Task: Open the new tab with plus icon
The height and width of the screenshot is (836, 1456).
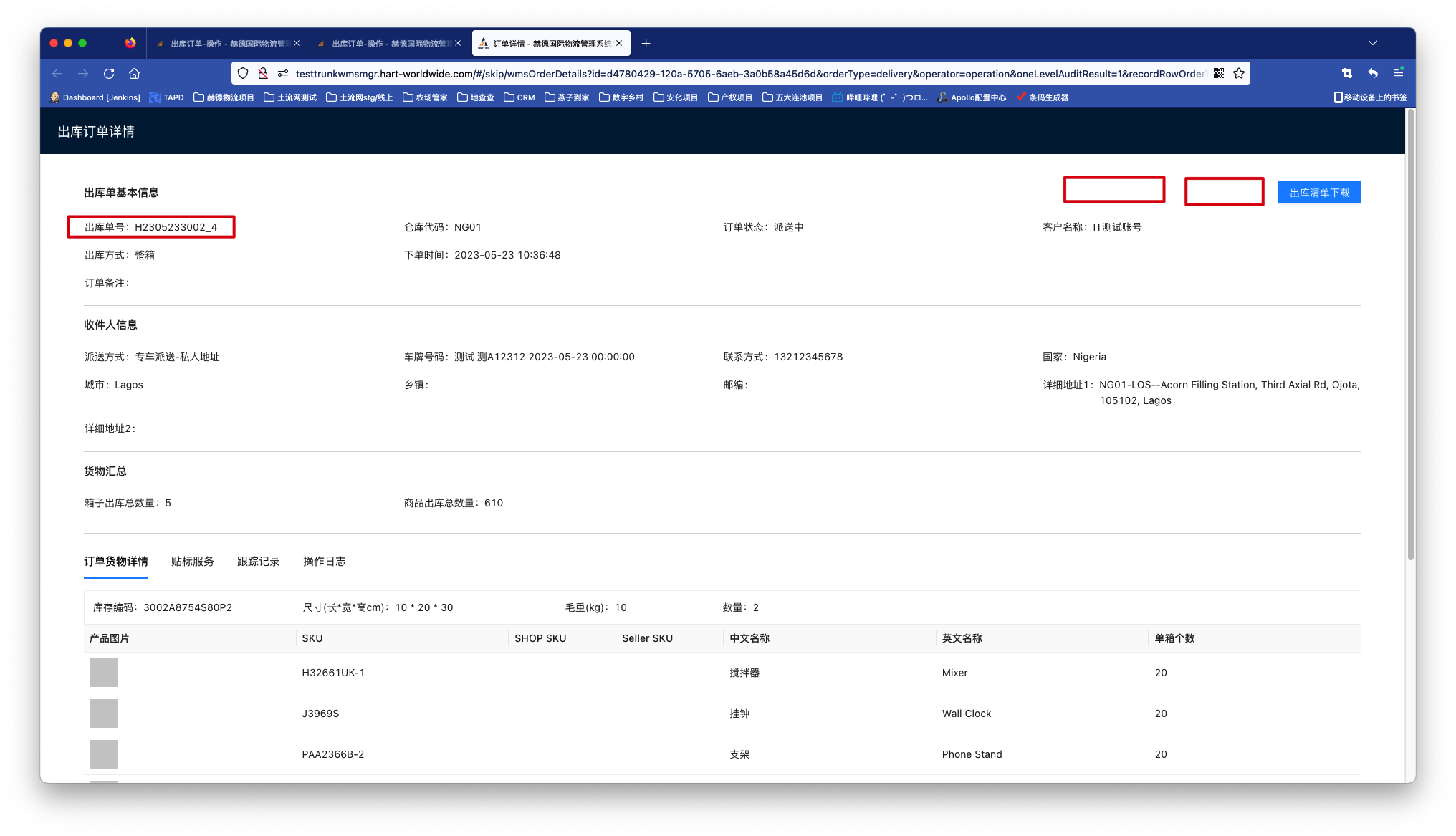Action: (646, 44)
